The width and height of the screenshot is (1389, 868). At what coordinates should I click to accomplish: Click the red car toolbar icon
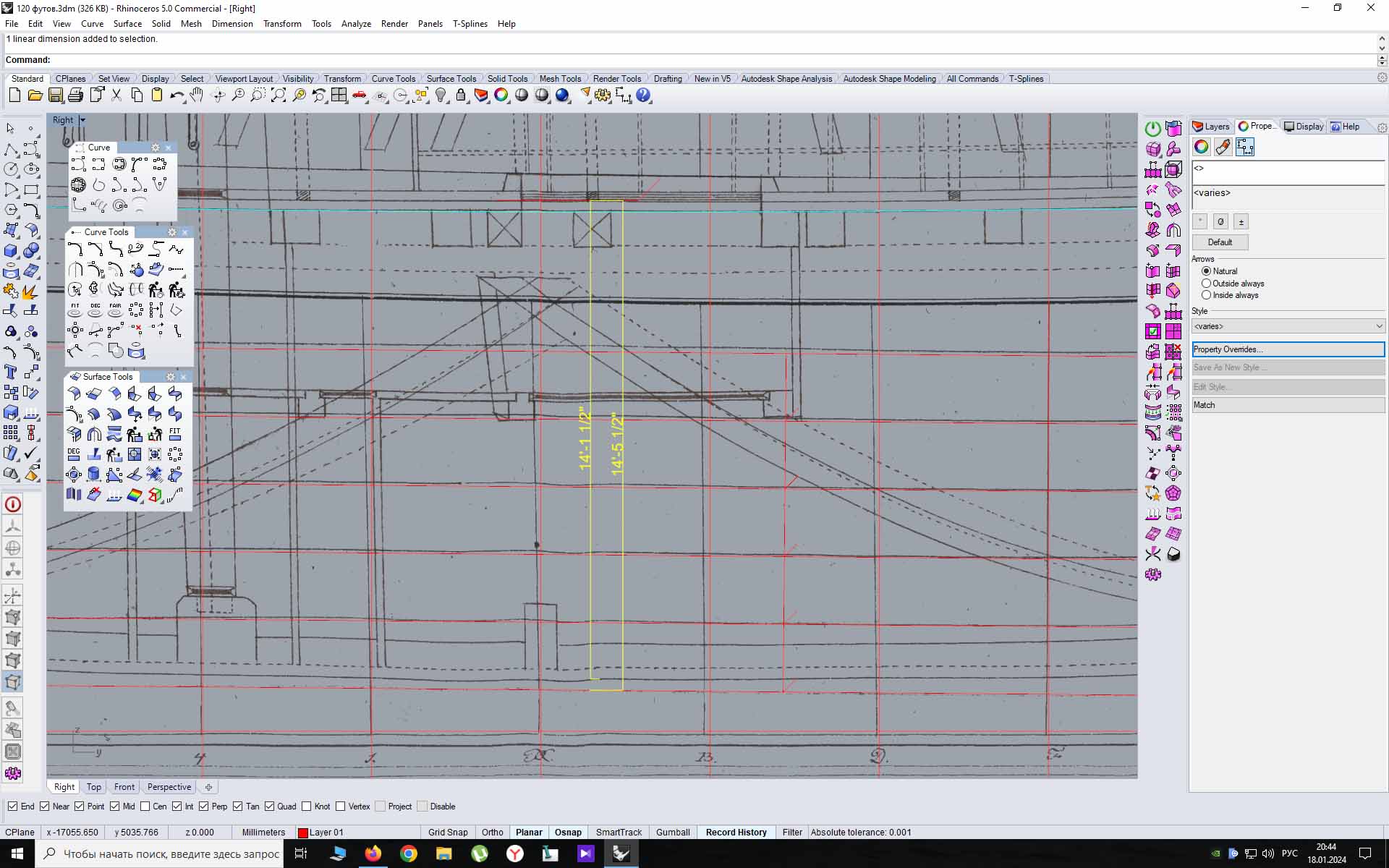click(359, 95)
